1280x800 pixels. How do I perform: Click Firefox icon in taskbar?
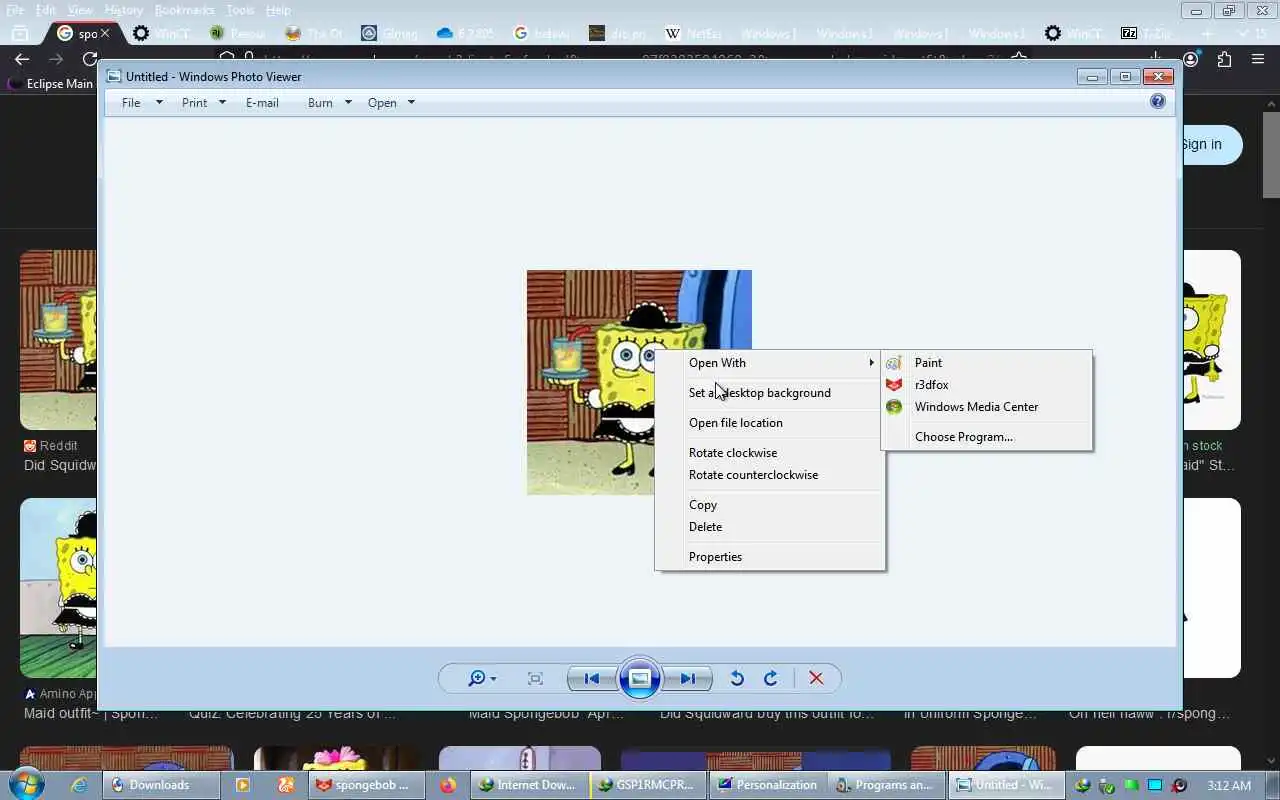pos(447,785)
